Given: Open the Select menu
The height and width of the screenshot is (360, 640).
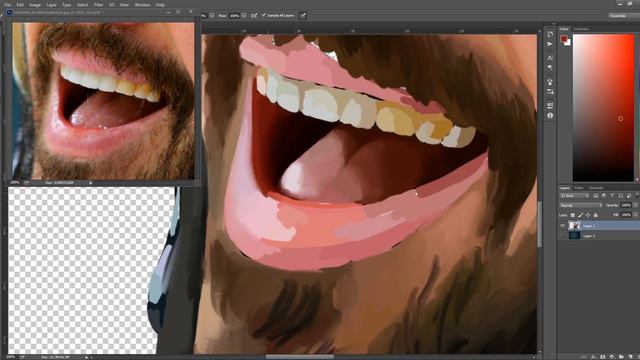Looking at the screenshot, I should [82, 5].
